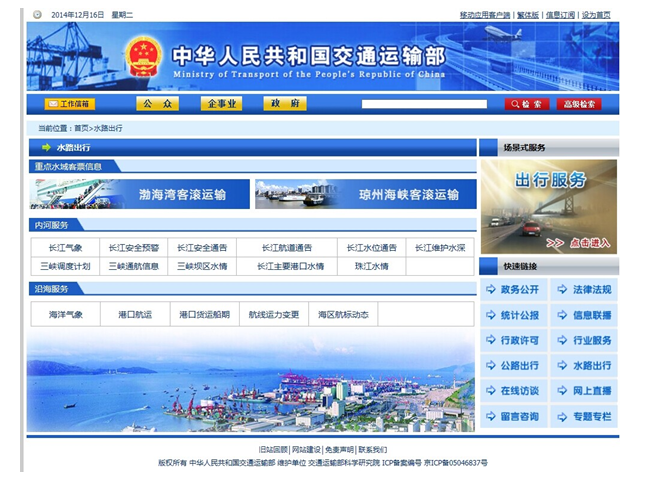Click the green arrow beside 水路出行 heading
The height and width of the screenshot is (480, 652).
[x=46, y=147]
